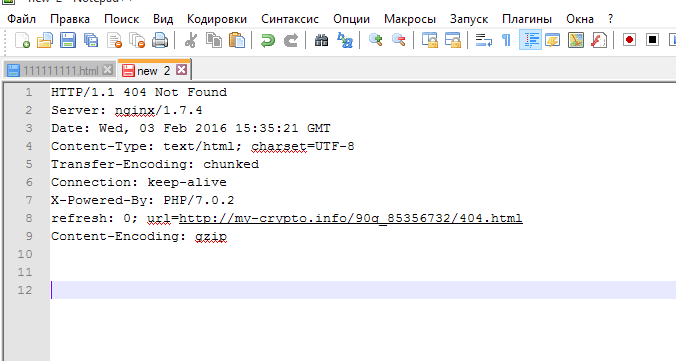Follow the my-crypto.info 404.html link
The height and width of the screenshot is (361, 676).
(x=351, y=218)
